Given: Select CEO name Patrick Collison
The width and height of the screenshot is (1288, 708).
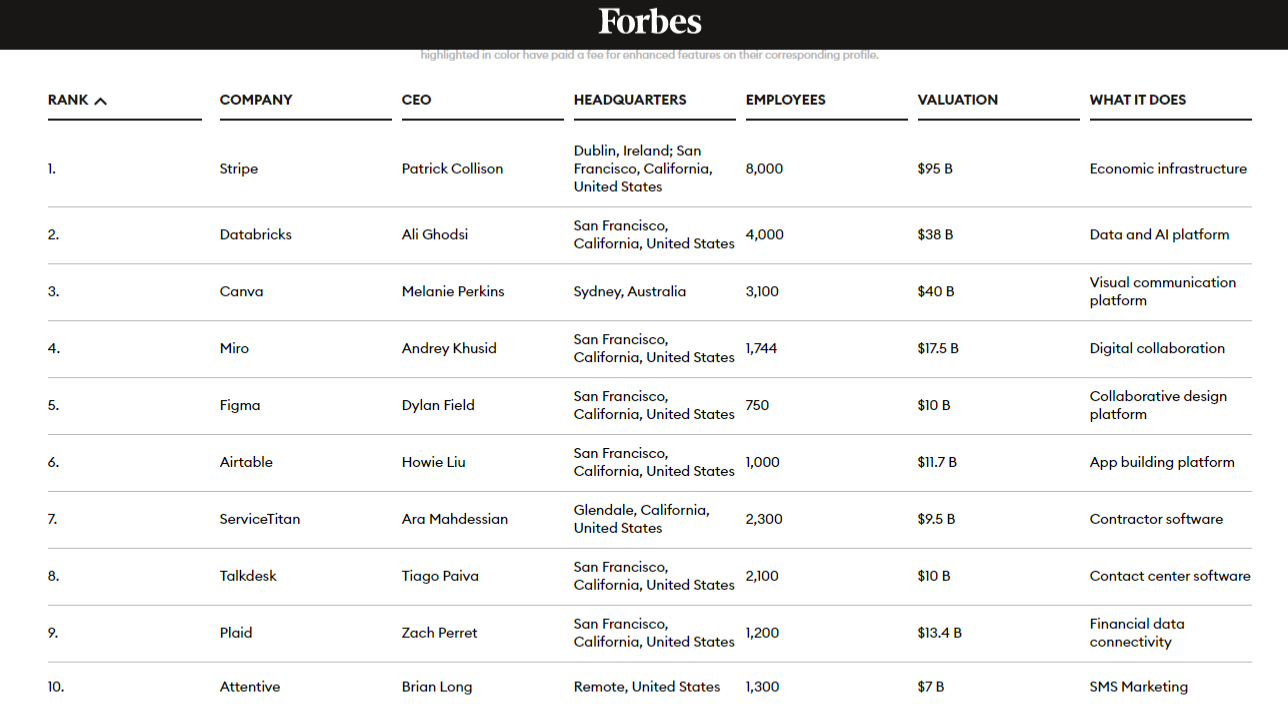Looking at the screenshot, I should click(x=453, y=169).
